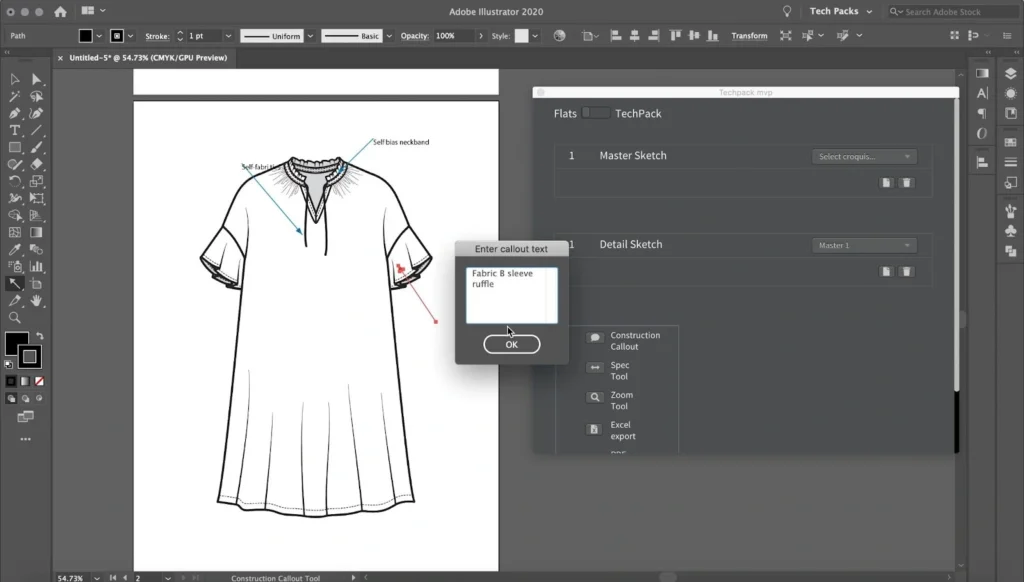Select the Type tool
This screenshot has width=1024, height=582.
pyautogui.click(x=14, y=131)
